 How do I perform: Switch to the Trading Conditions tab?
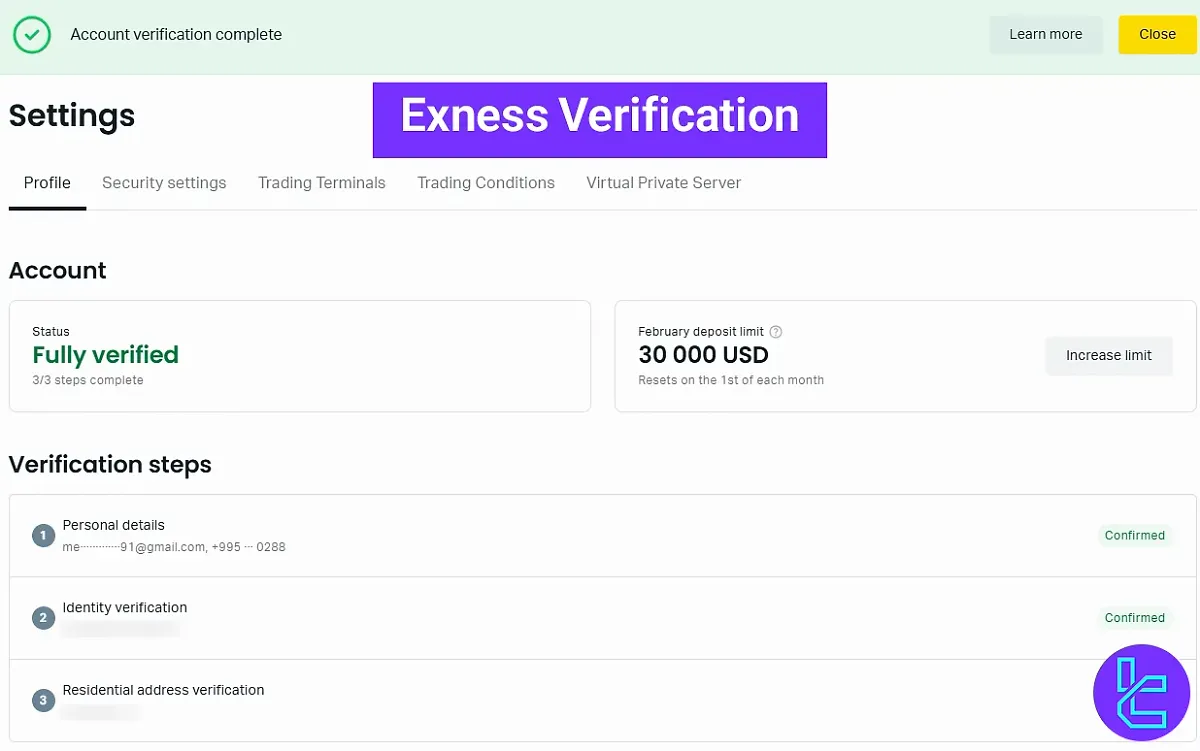click(x=486, y=182)
